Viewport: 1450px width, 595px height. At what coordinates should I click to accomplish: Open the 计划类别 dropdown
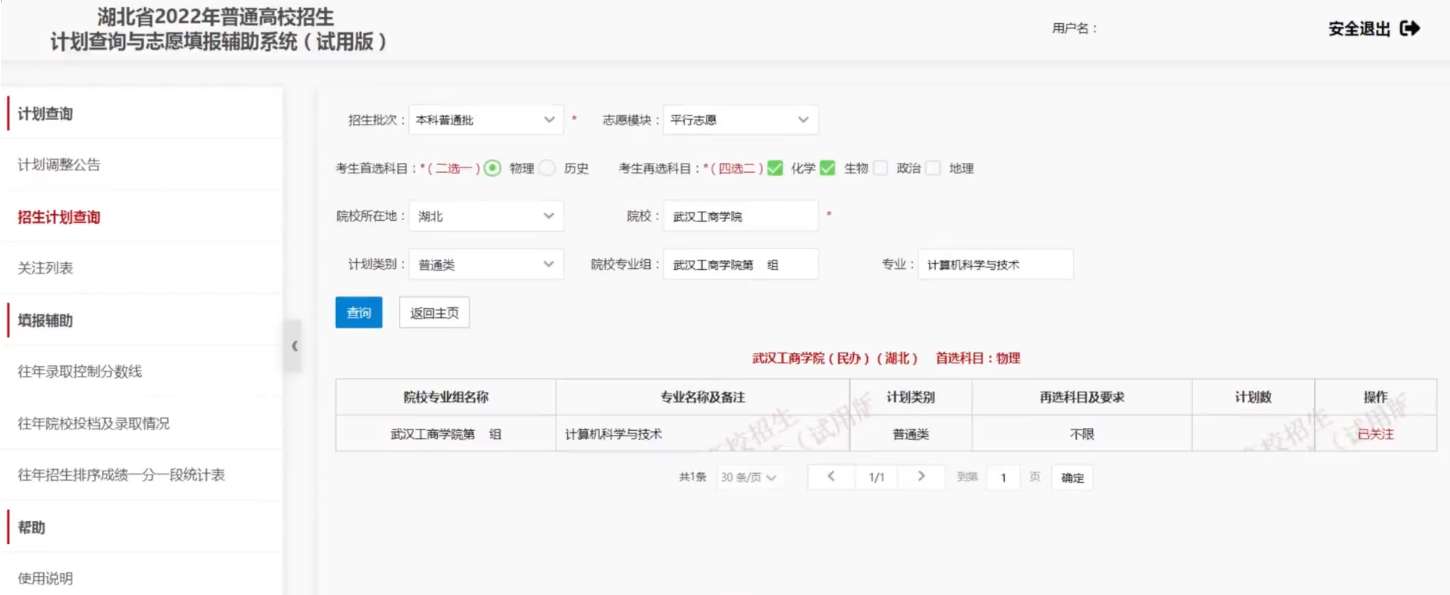[486, 265]
